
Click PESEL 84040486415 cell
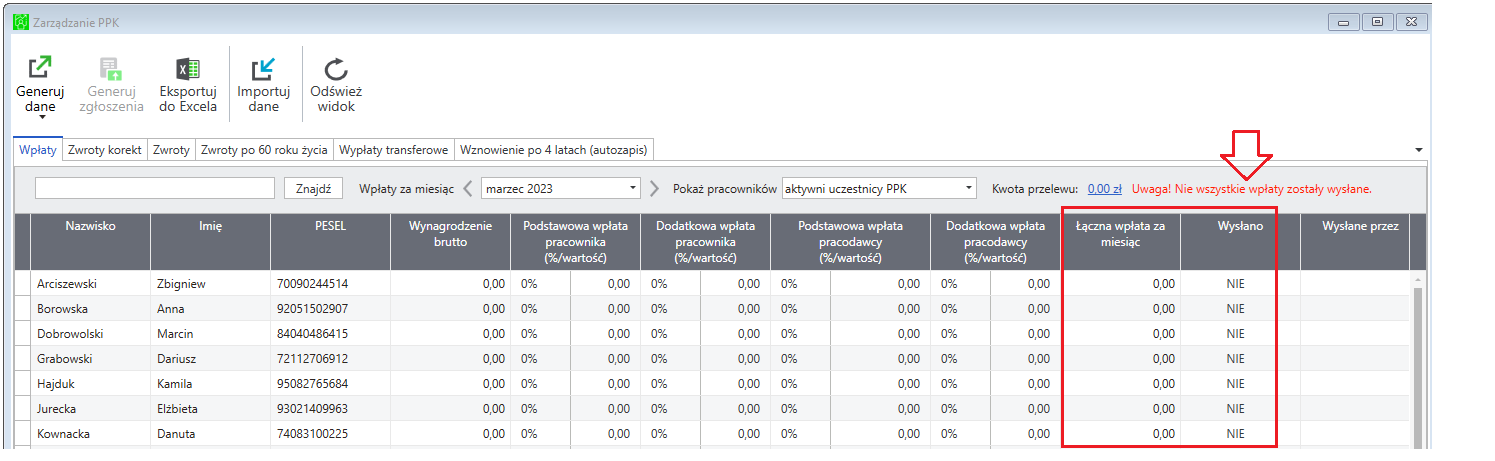[x=330, y=334]
